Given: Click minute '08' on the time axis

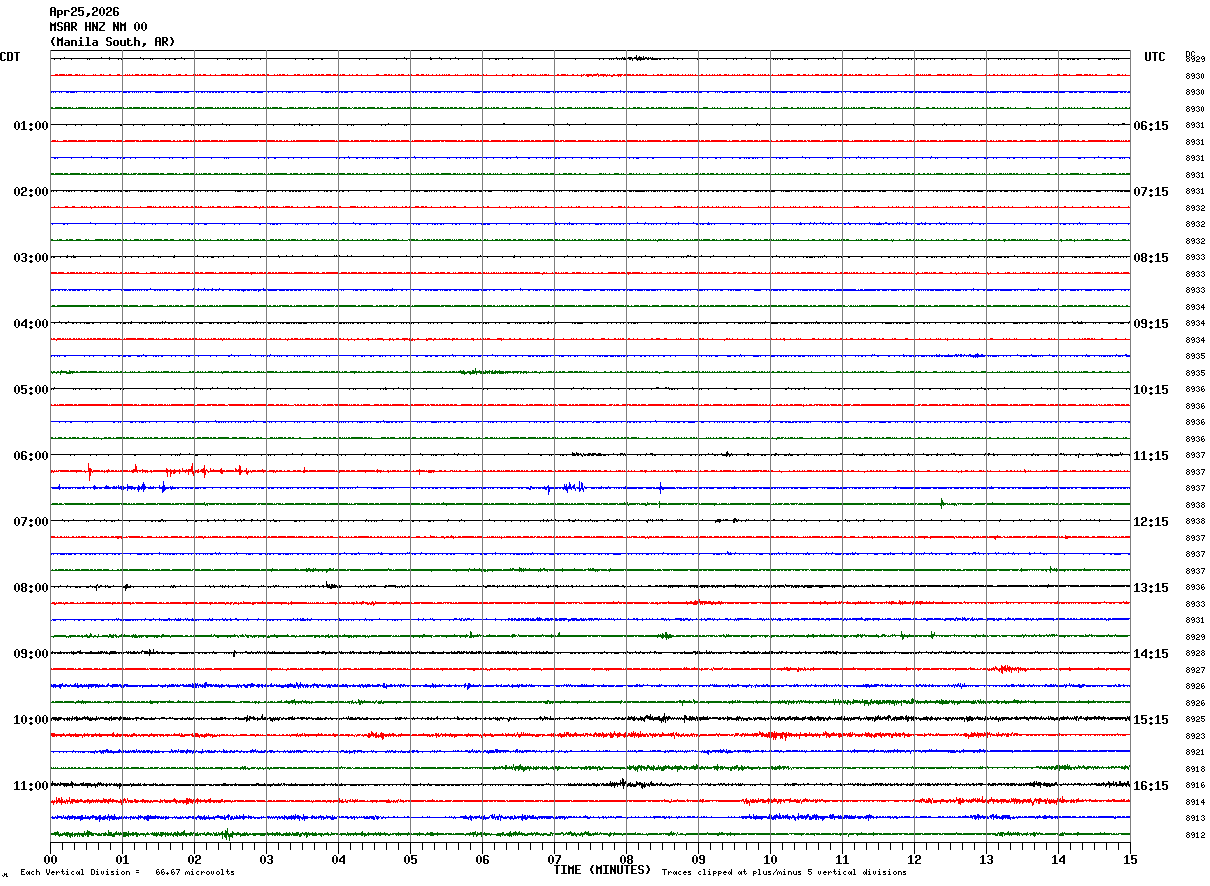Looking at the screenshot, I should (x=626, y=859).
